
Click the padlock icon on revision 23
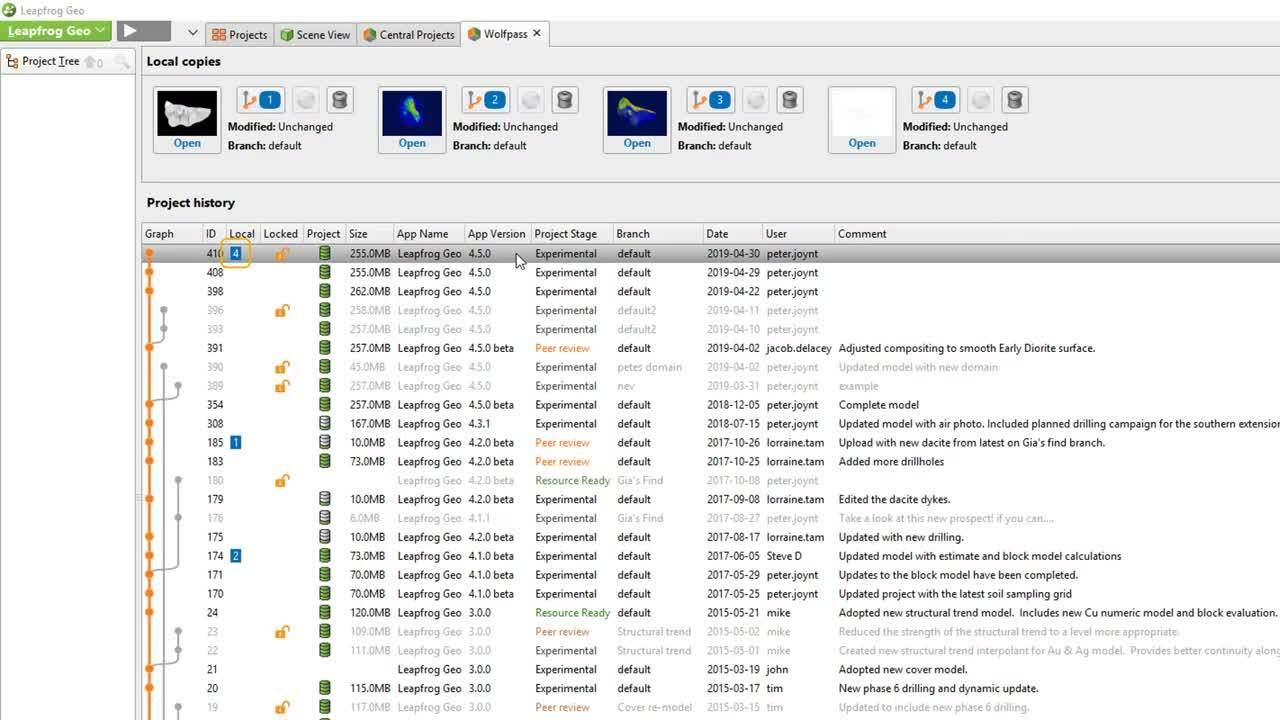[282, 632]
